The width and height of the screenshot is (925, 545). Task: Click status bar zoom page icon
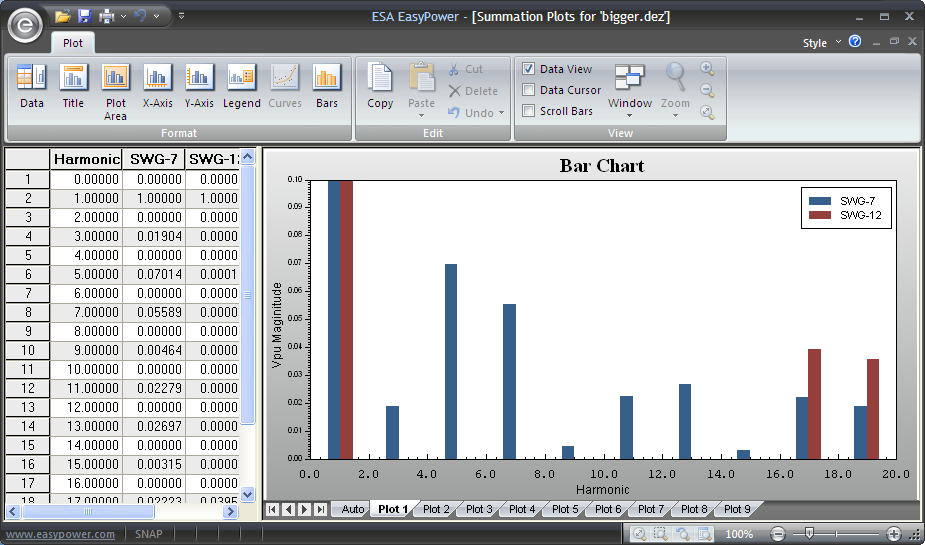click(704, 534)
